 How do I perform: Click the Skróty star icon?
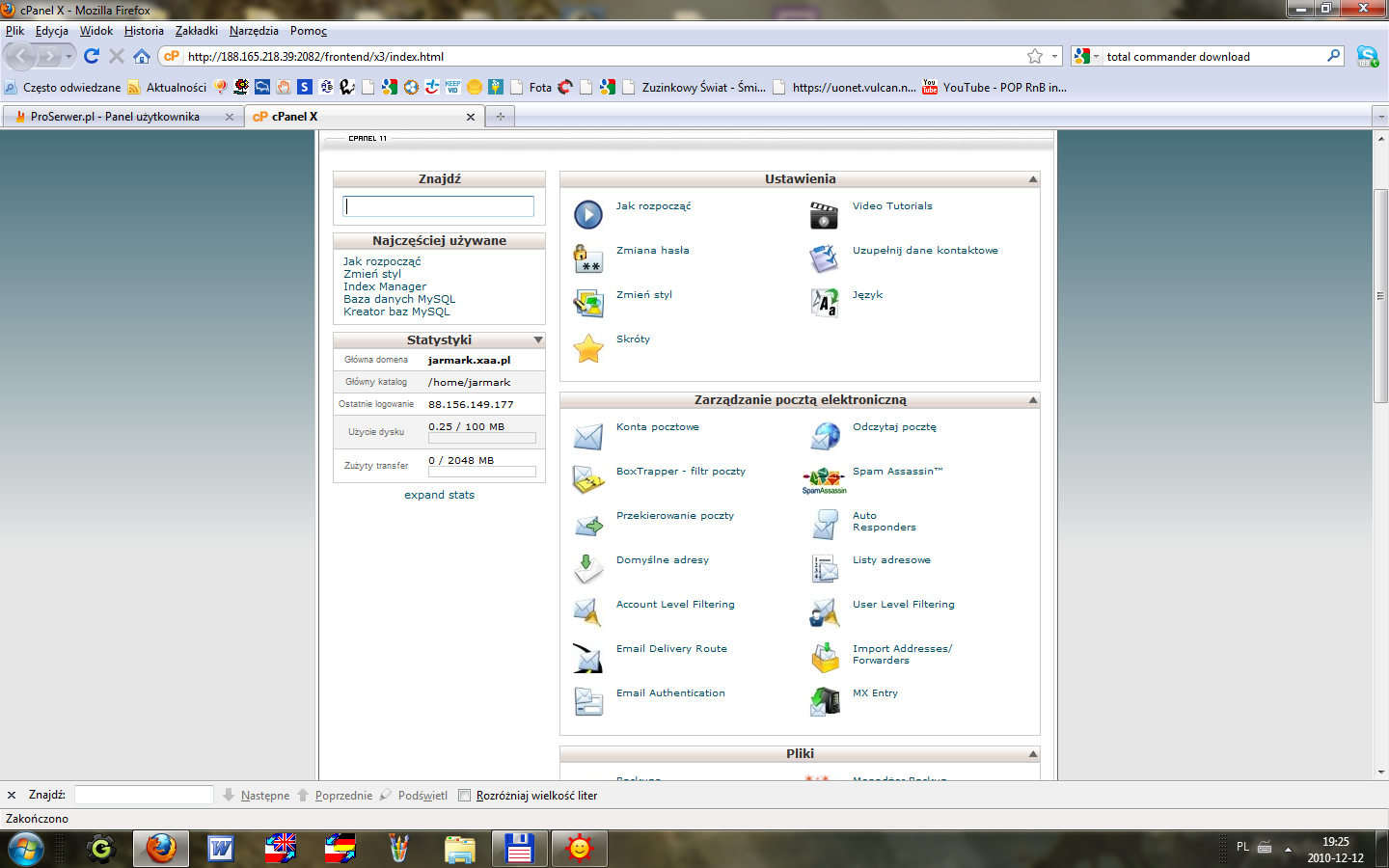pyautogui.click(x=587, y=348)
